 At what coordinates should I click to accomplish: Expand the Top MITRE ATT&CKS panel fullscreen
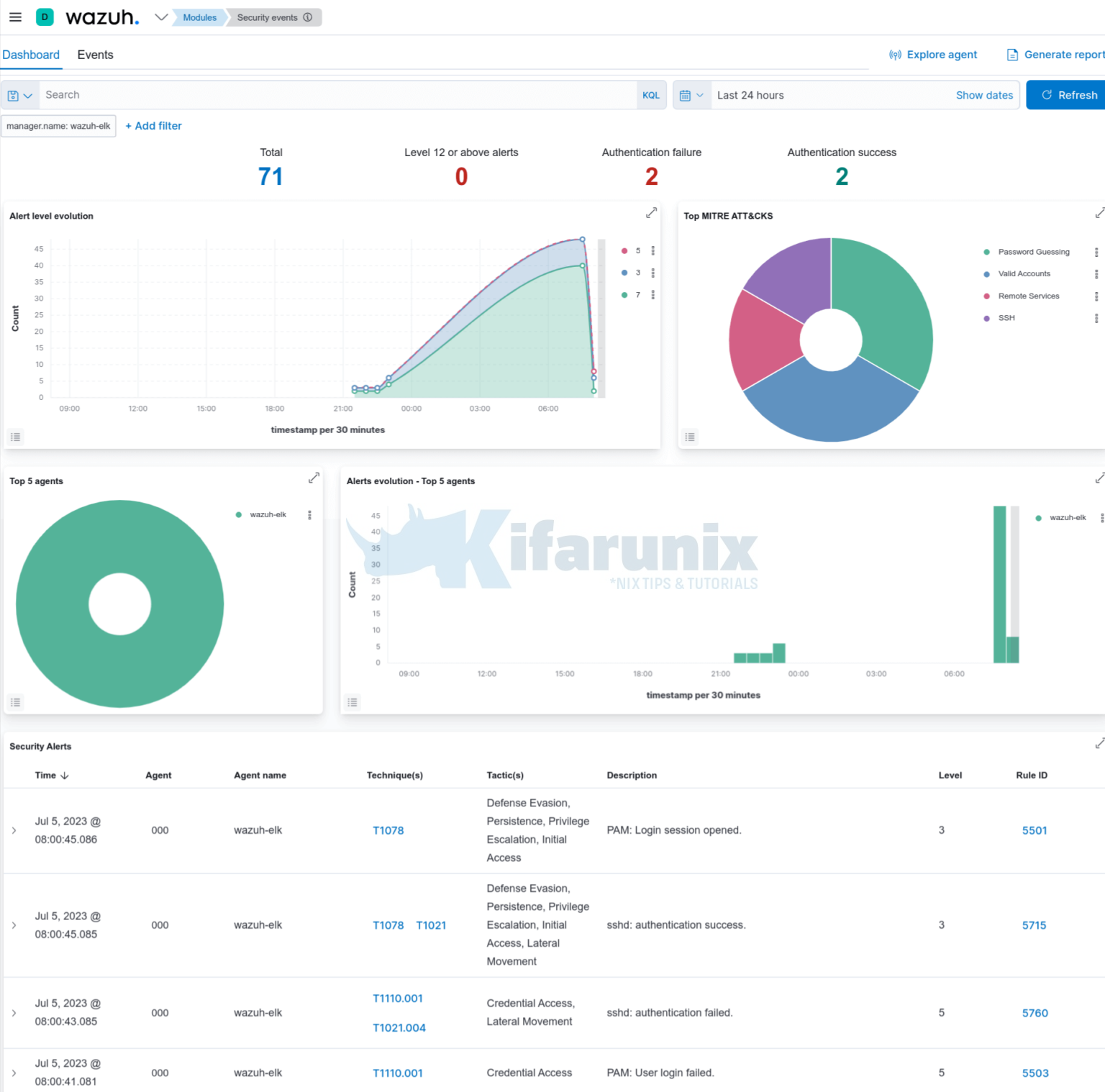pos(1099,213)
